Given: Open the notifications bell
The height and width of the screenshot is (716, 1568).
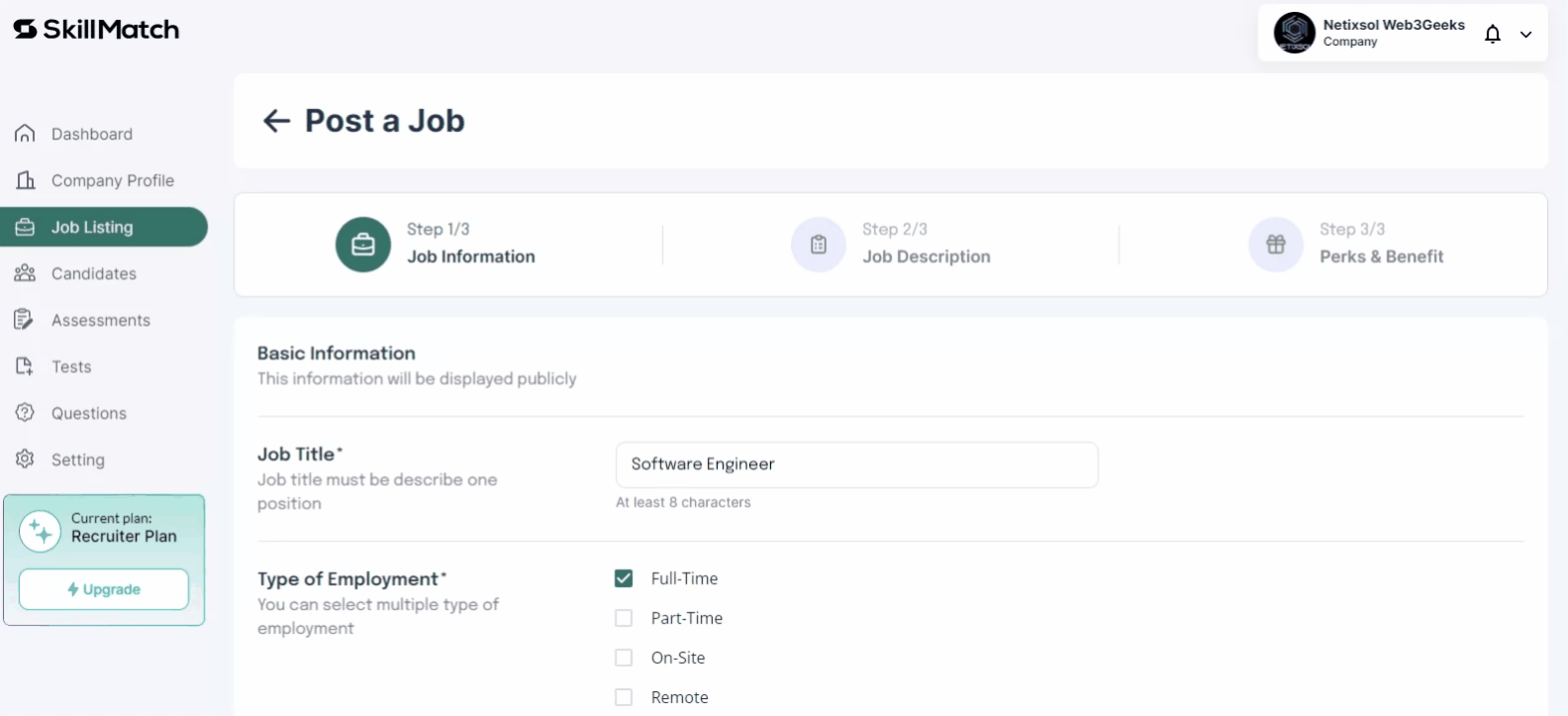Looking at the screenshot, I should coord(1493,34).
